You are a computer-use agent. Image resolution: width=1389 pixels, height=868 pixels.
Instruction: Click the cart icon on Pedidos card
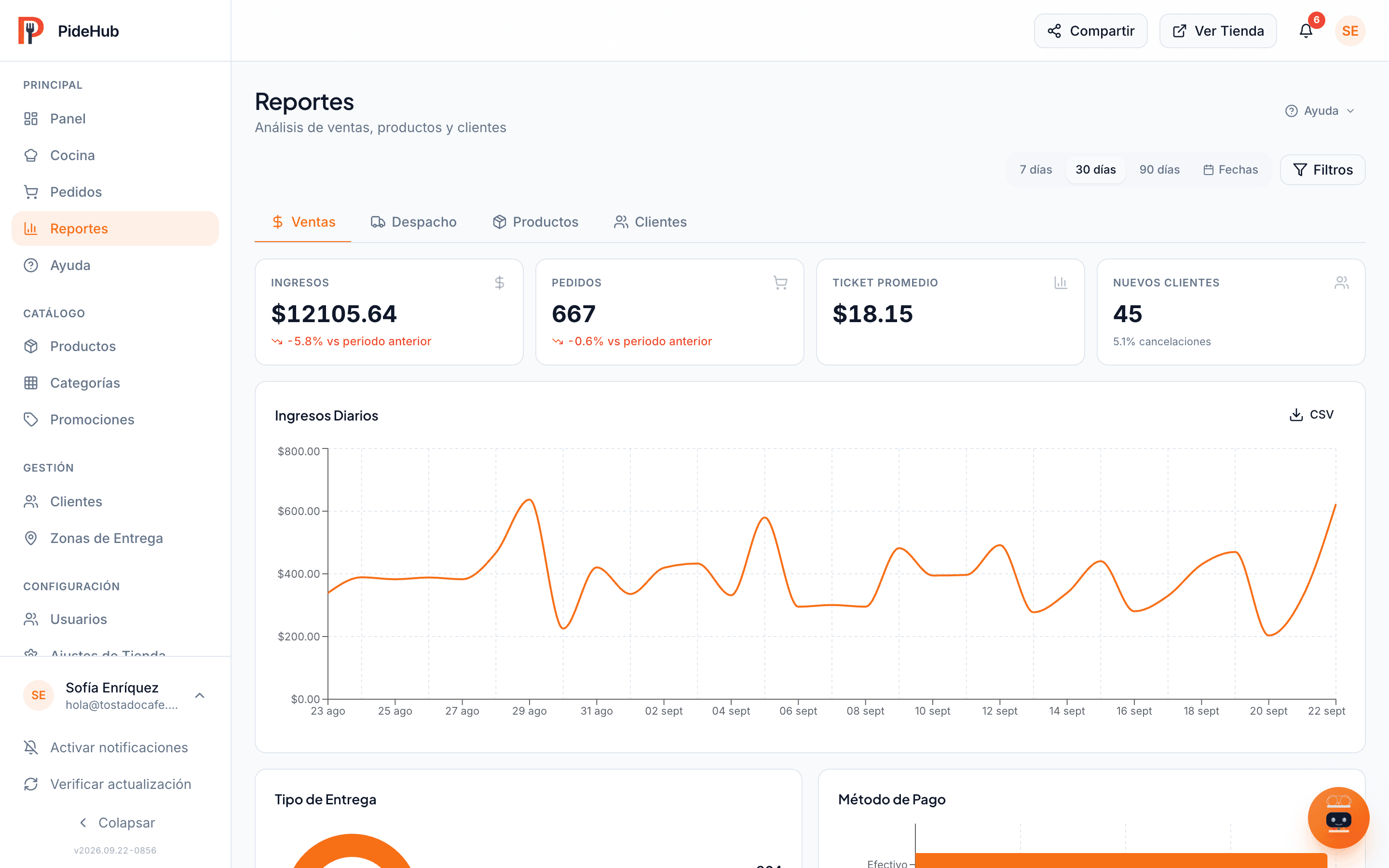tap(780, 283)
